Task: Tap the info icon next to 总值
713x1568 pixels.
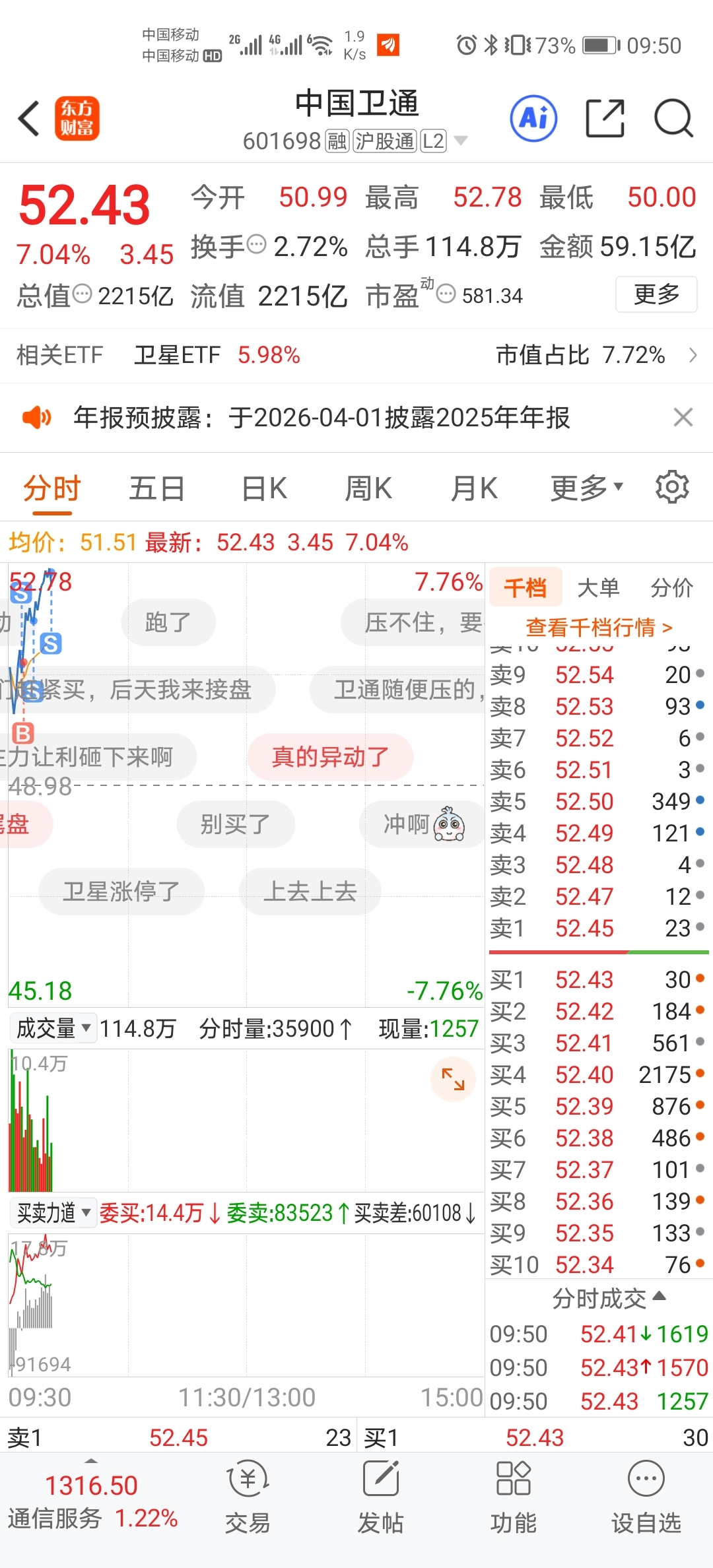Action: pyautogui.click(x=82, y=294)
